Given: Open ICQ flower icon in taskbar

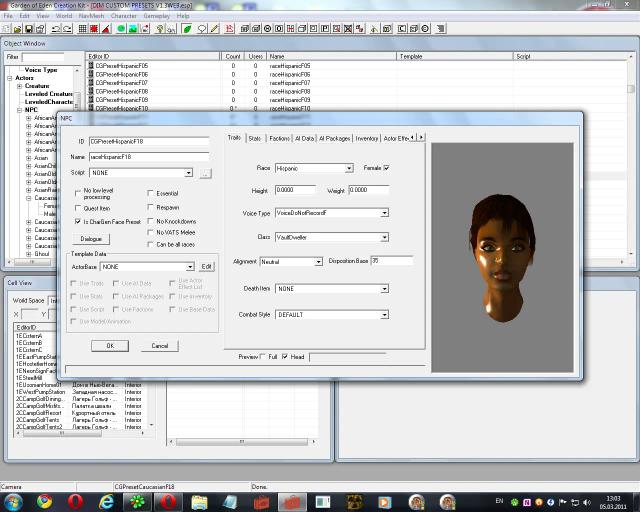Looking at the screenshot, I should tap(138, 502).
